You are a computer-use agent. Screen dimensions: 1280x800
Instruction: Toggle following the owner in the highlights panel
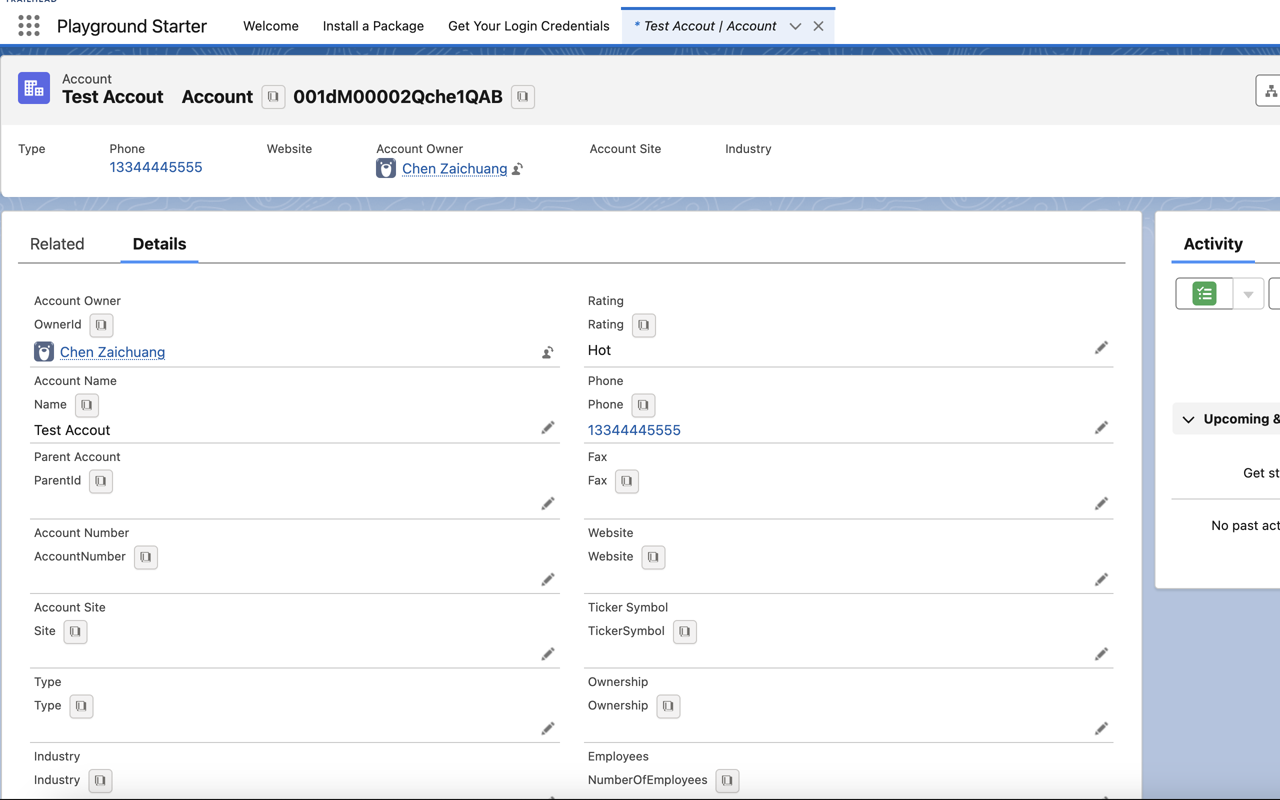[516, 169]
